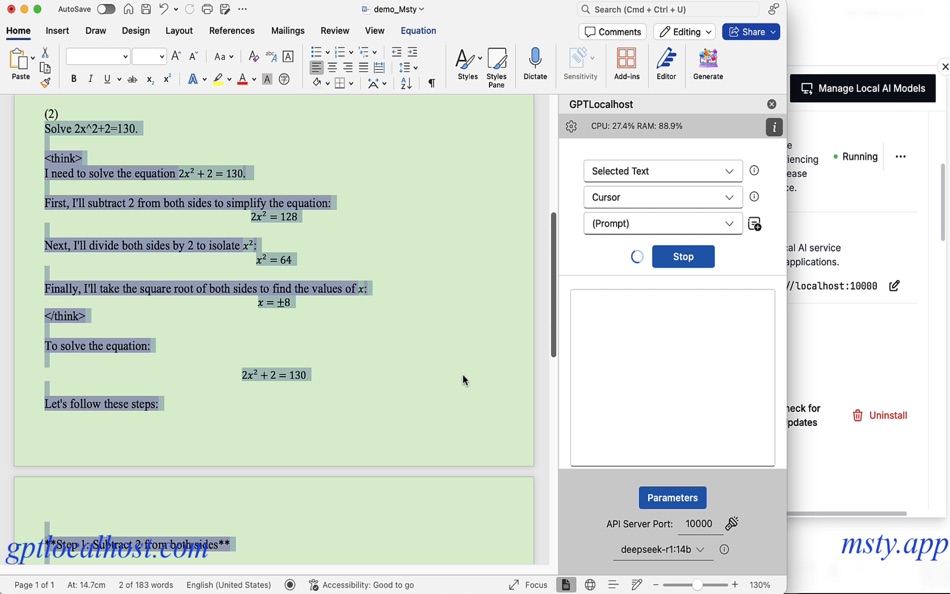This screenshot has width=950, height=594.
Task: Click the plug icon next to port
Action: 732,523
